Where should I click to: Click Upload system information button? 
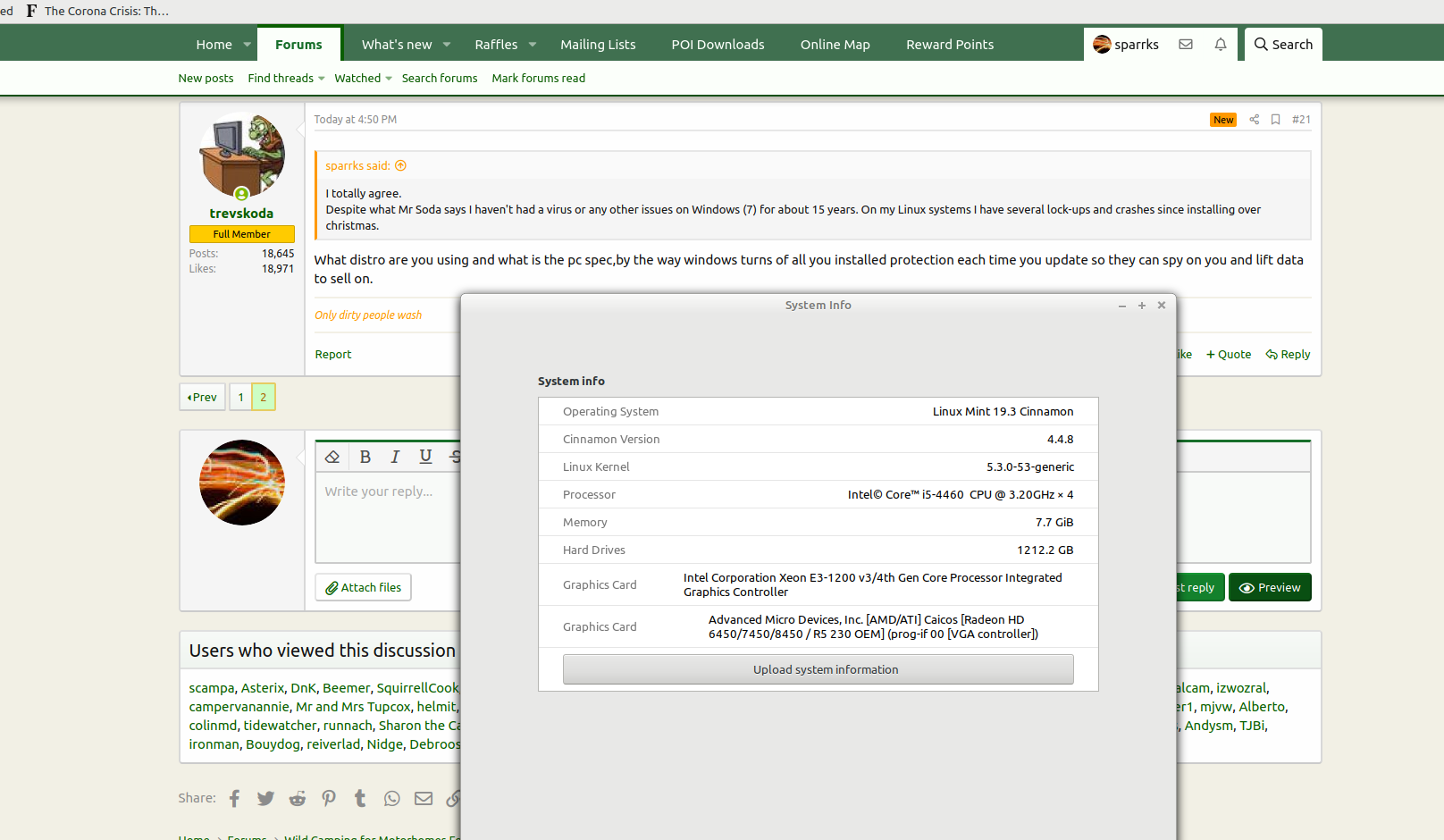point(818,670)
